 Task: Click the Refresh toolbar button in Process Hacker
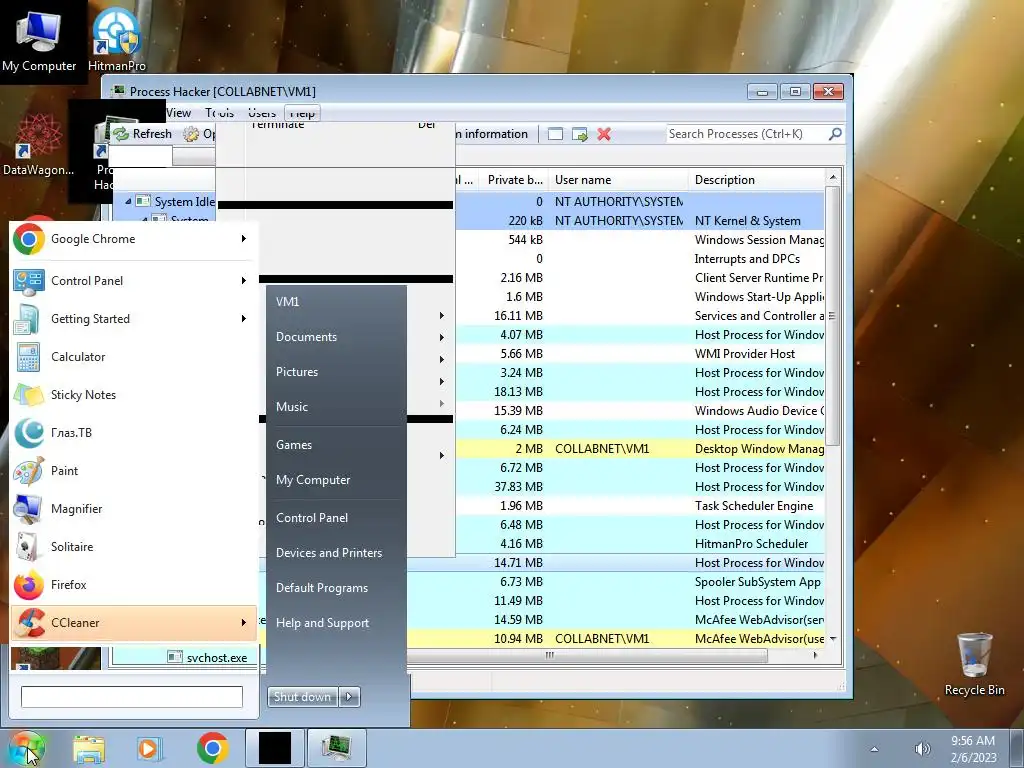pyautogui.click(x=142, y=134)
